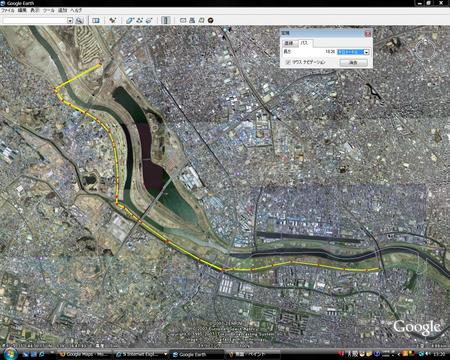Click the dark round sky icon in toolbar
The height and width of the screenshot is (360, 450).
tap(211, 20)
